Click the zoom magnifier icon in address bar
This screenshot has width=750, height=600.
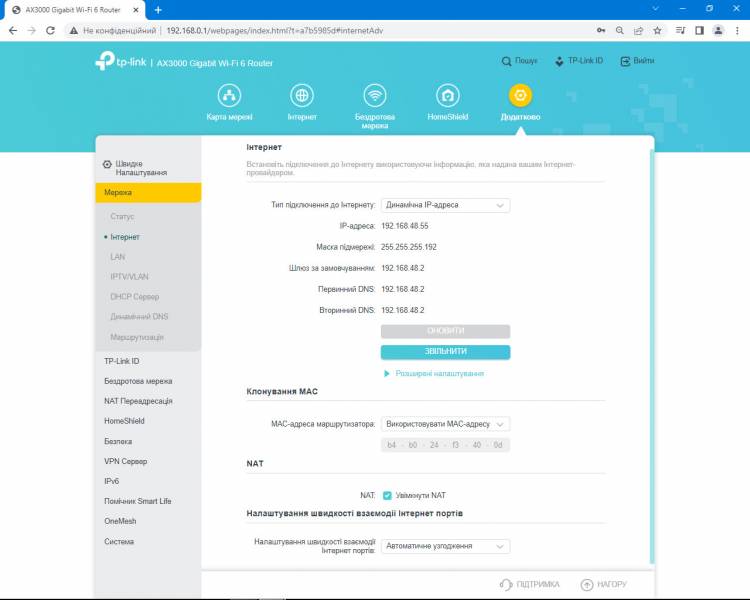[x=619, y=31]
